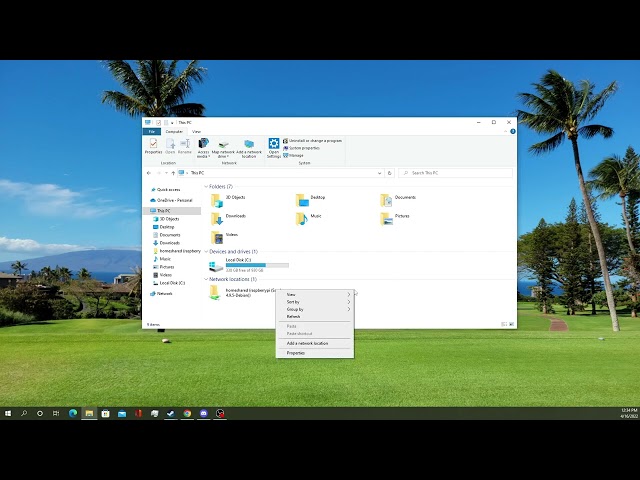The width and height of the screenshot is (640, 480).
Task: Open the Access media ribbon dropdown
Action: pyautogui.click(x=203, y=148)
